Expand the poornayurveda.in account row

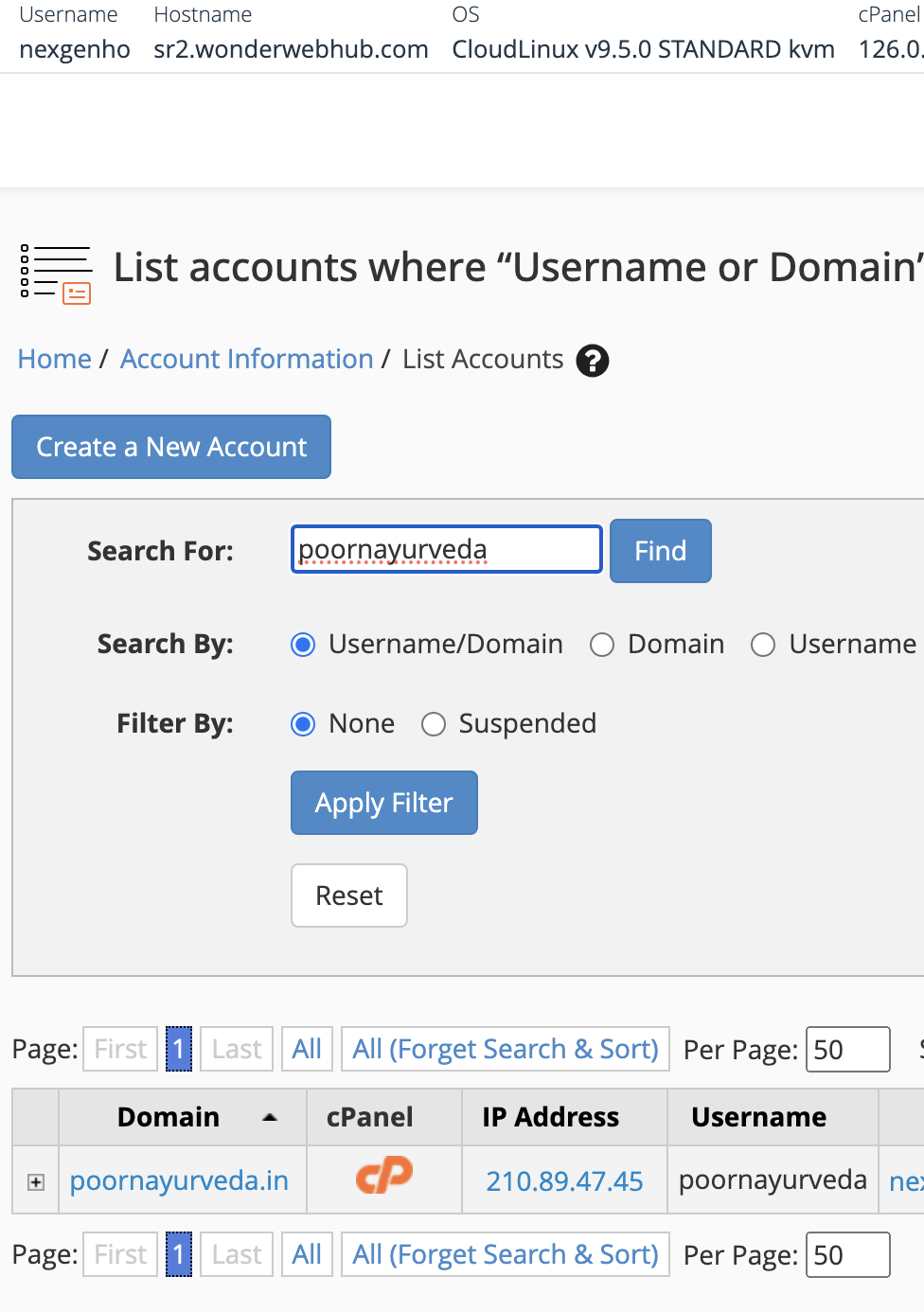click(36, 1181)
